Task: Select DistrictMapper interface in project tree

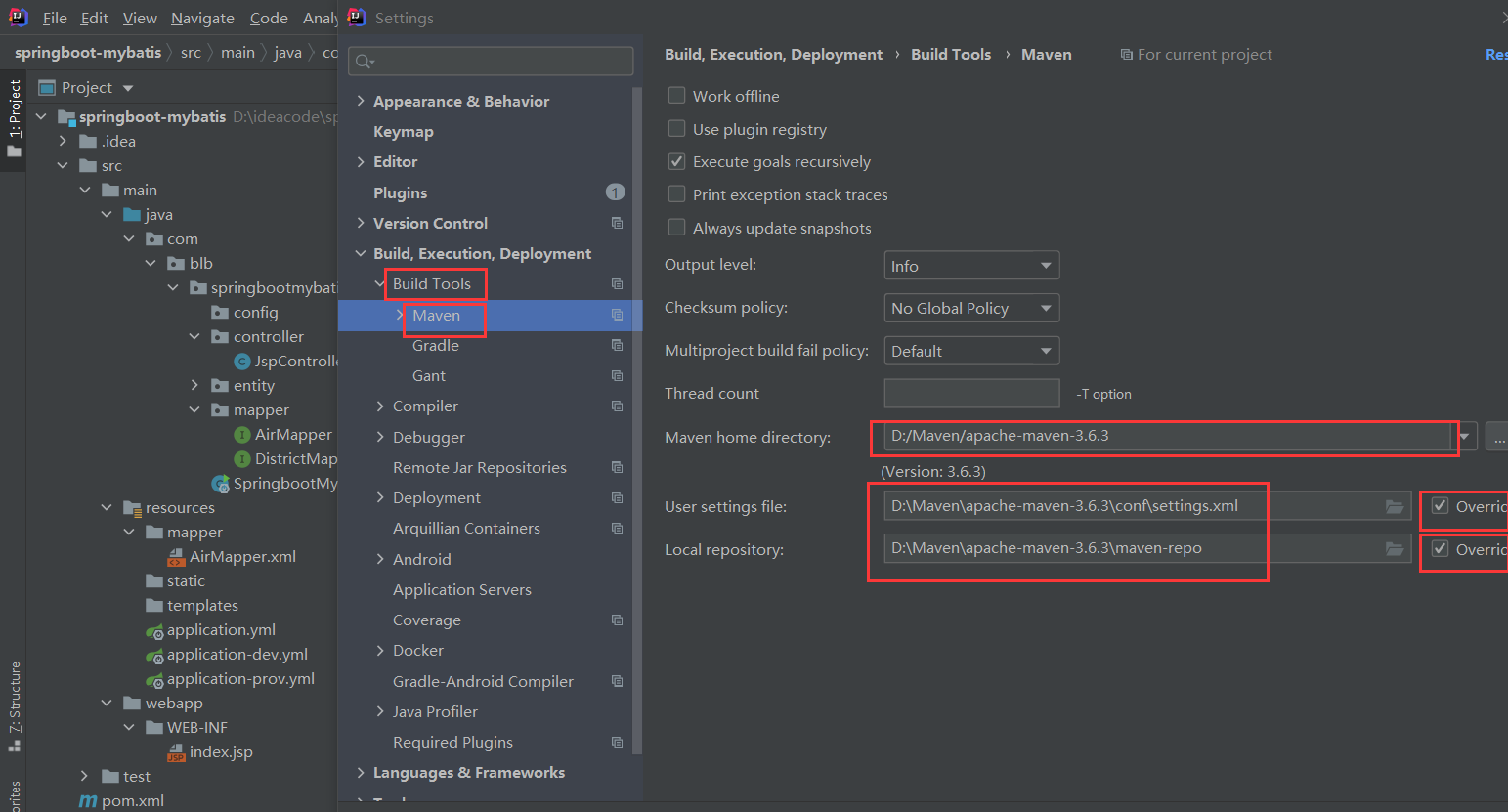Action: tap(285, 458)
